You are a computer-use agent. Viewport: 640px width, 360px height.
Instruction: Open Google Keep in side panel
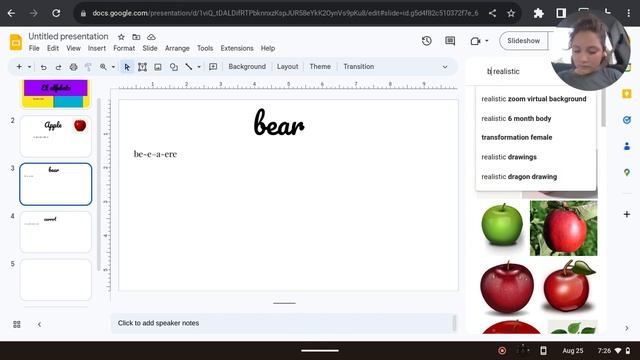click(627, 94)
